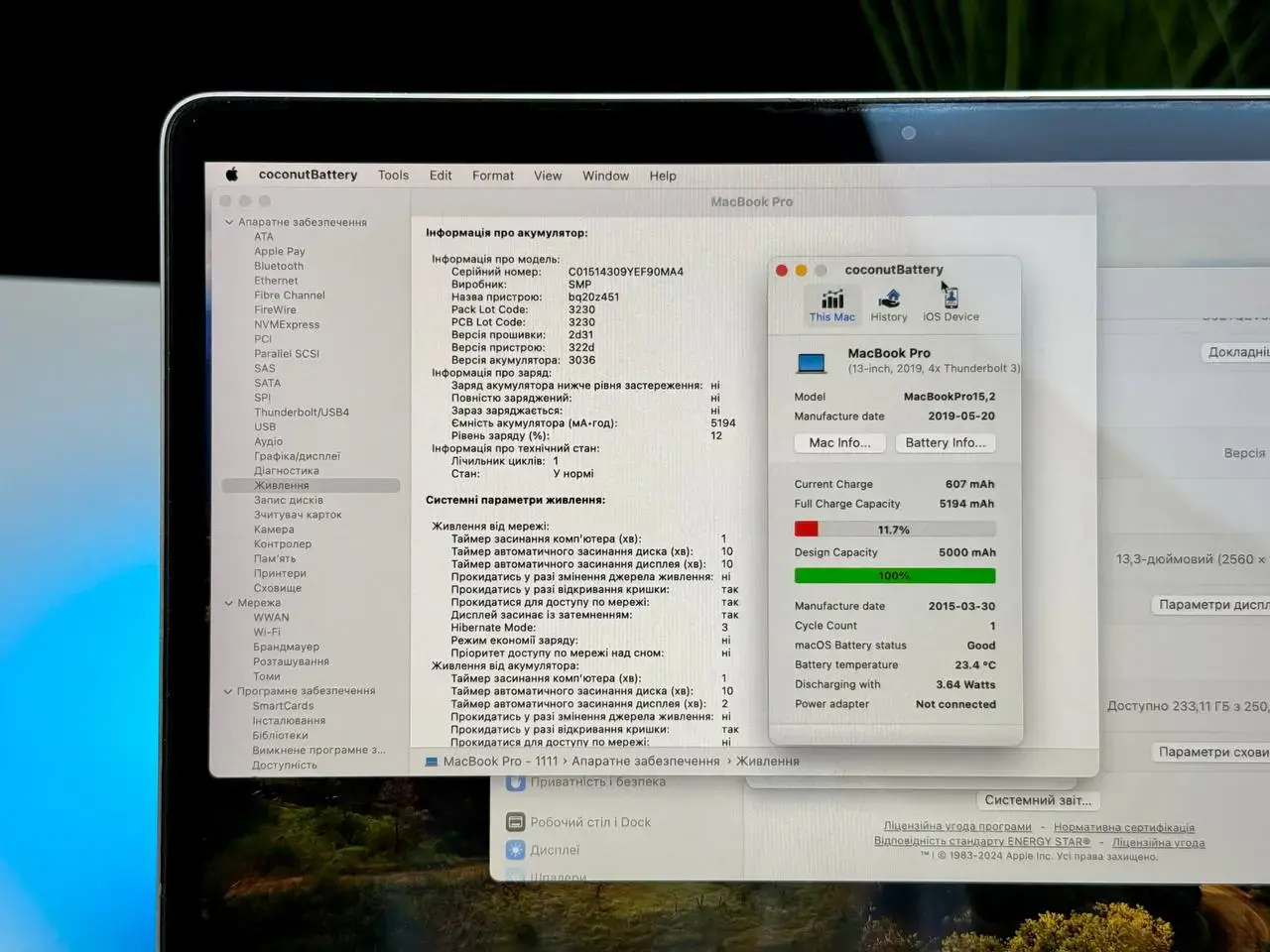Open the Format menu
1270x952 pixels.
click(493, 176)
